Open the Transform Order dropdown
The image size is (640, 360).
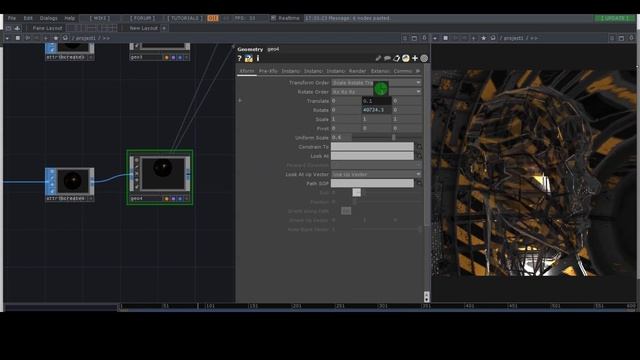pos(376,82)
